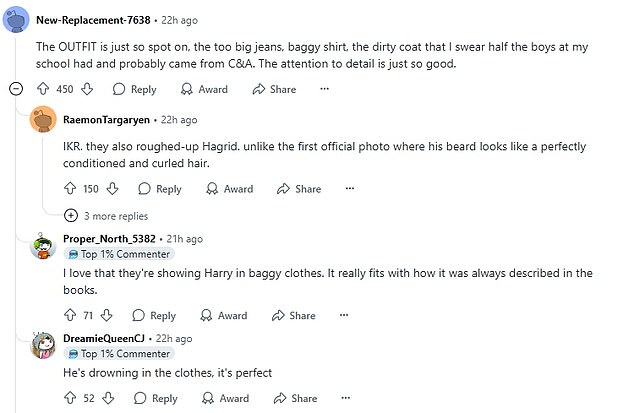
Task: Award Proper_North_5382's comment
Action: click(x=223, y=316)
